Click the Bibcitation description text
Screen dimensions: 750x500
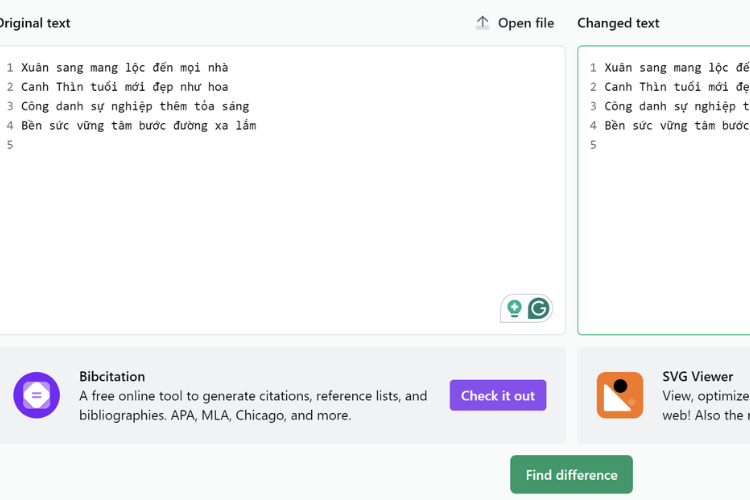[x=253, y=405]
